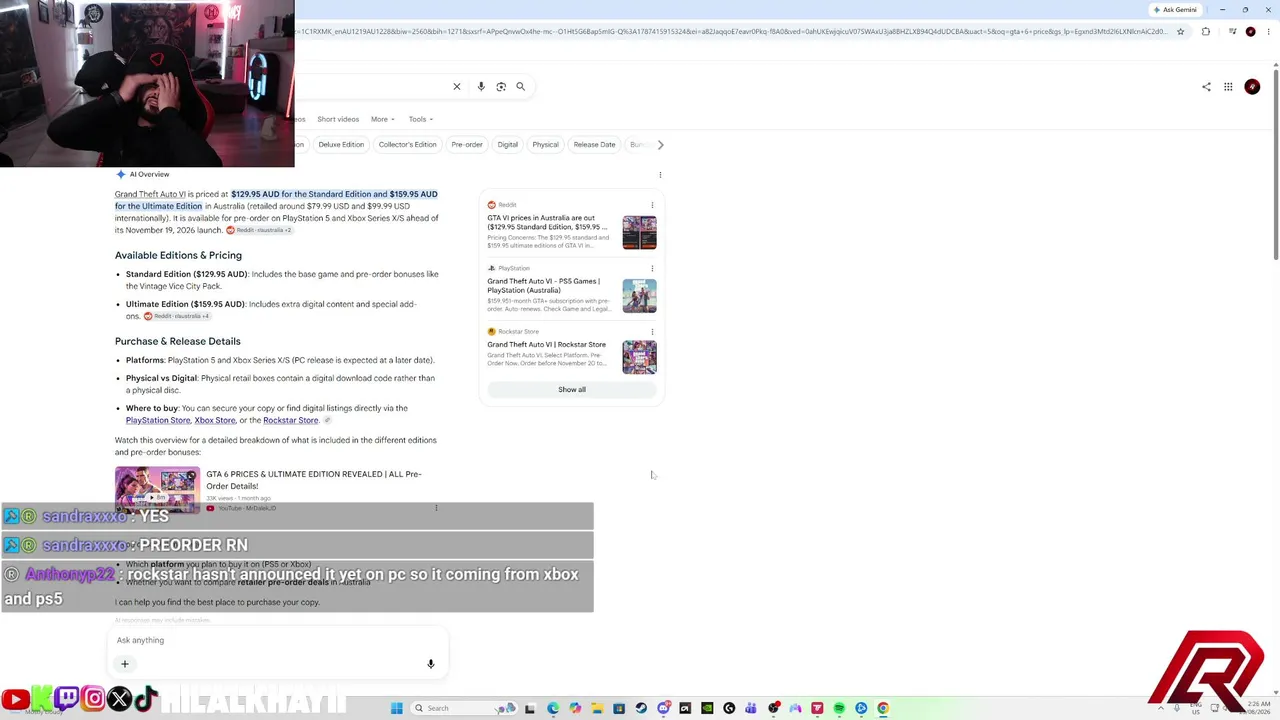The width and height of the screenshot is (1280, 720).
Task: Select the Pre-order filter chip
Action: coord(467,145)
